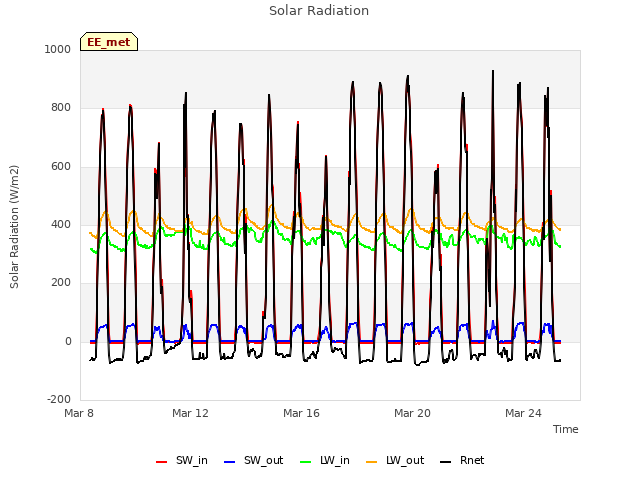Click the Mar 24 axis label
The width and height of the screenshot is (640, 480).
point(523,413)
